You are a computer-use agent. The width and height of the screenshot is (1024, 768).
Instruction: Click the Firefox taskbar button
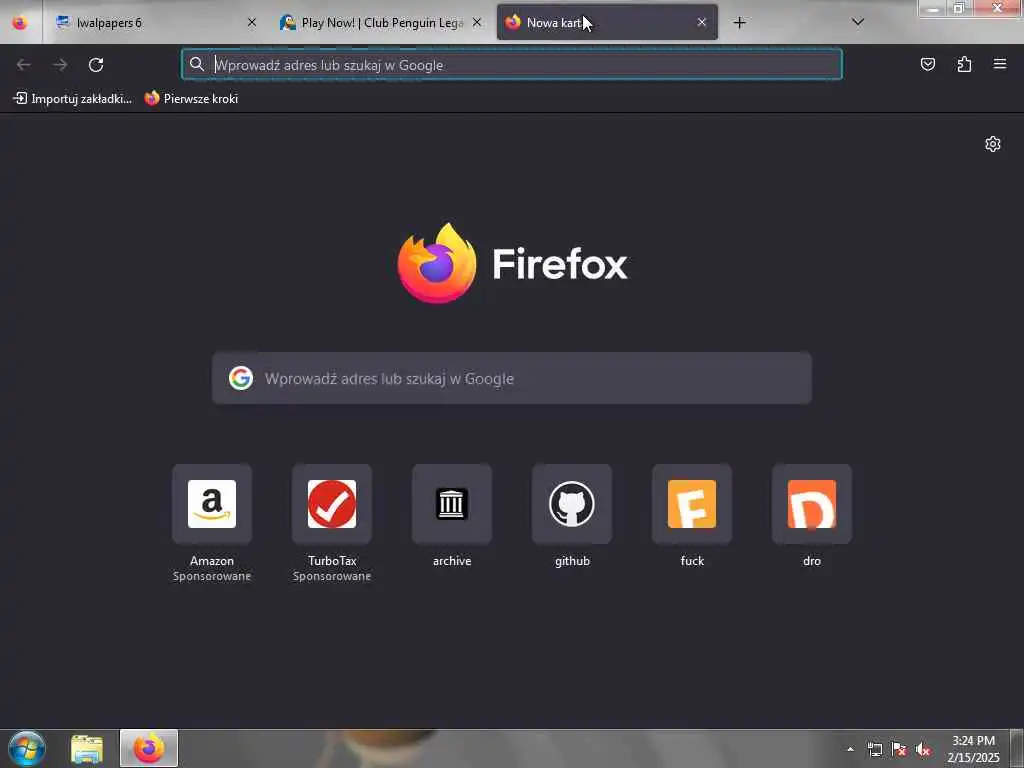click(149, 748)
